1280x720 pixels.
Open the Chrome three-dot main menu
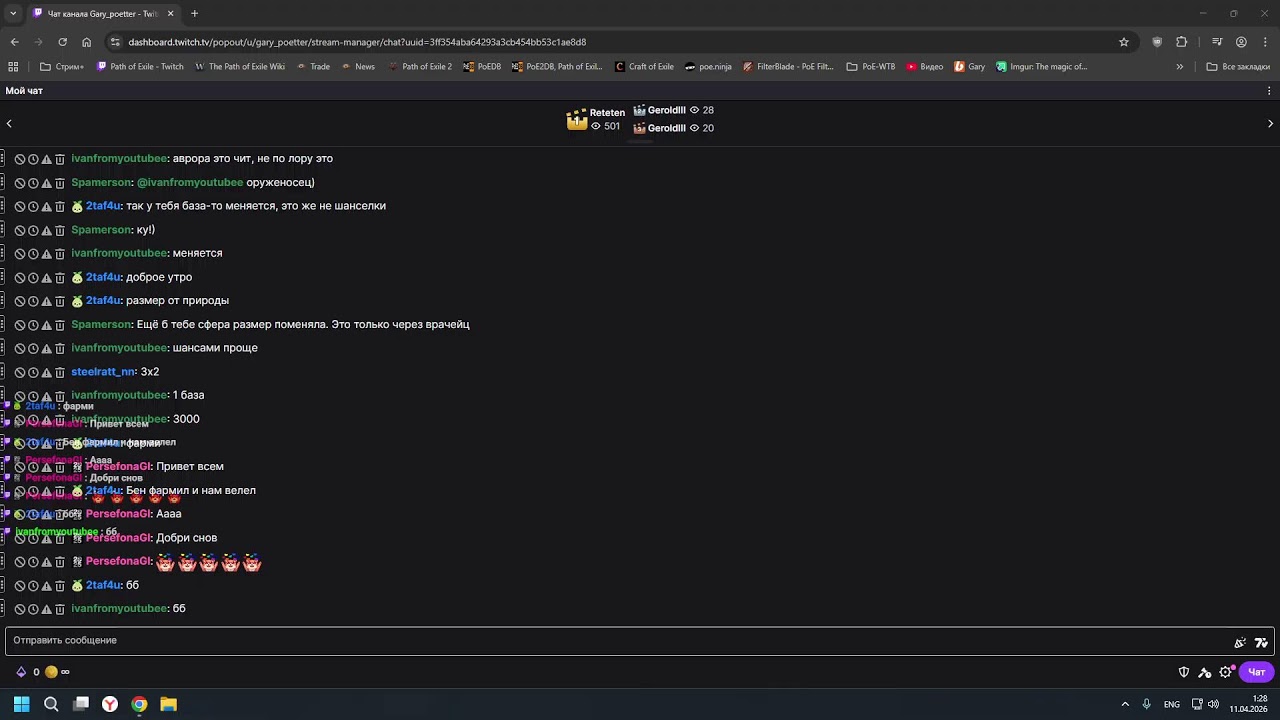(x=1265, y=42)
